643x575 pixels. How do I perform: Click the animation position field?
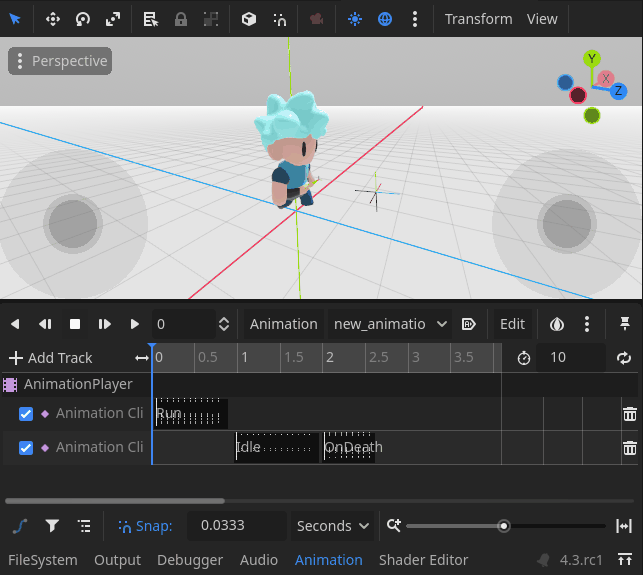pos(184,324)
